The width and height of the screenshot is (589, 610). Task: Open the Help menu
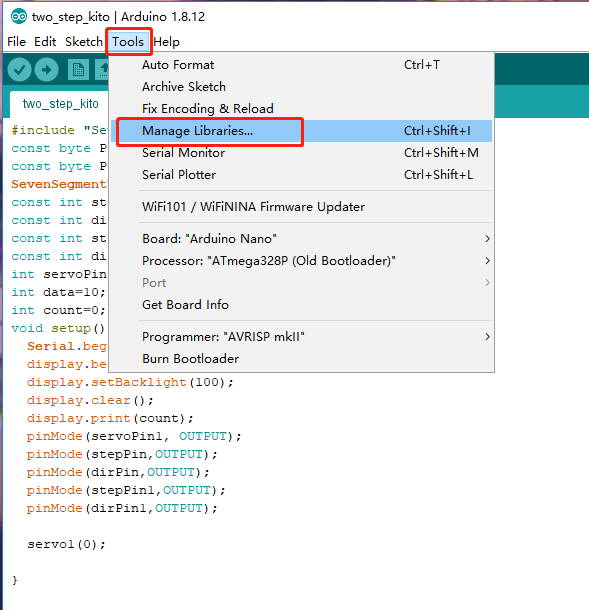(167, 42)
